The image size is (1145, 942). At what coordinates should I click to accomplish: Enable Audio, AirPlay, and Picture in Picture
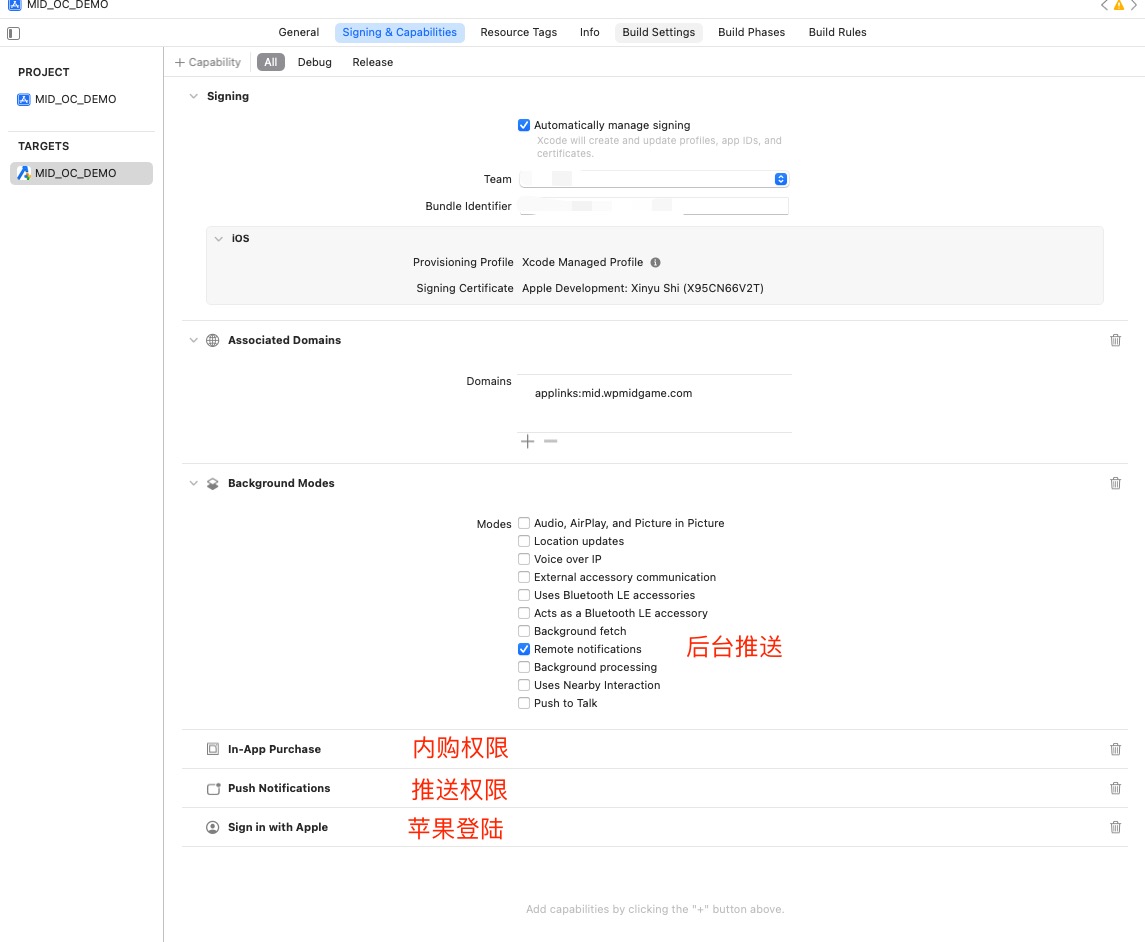pos(524,523)
